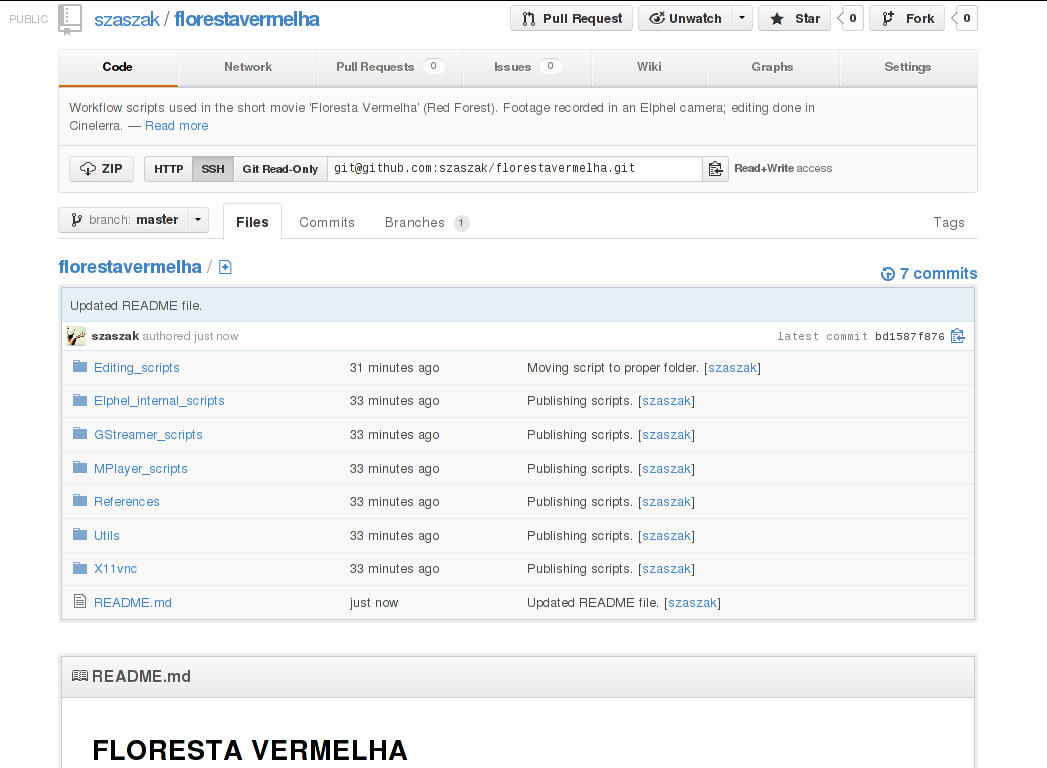Select the HTTP clone protocol

point(168,169)
